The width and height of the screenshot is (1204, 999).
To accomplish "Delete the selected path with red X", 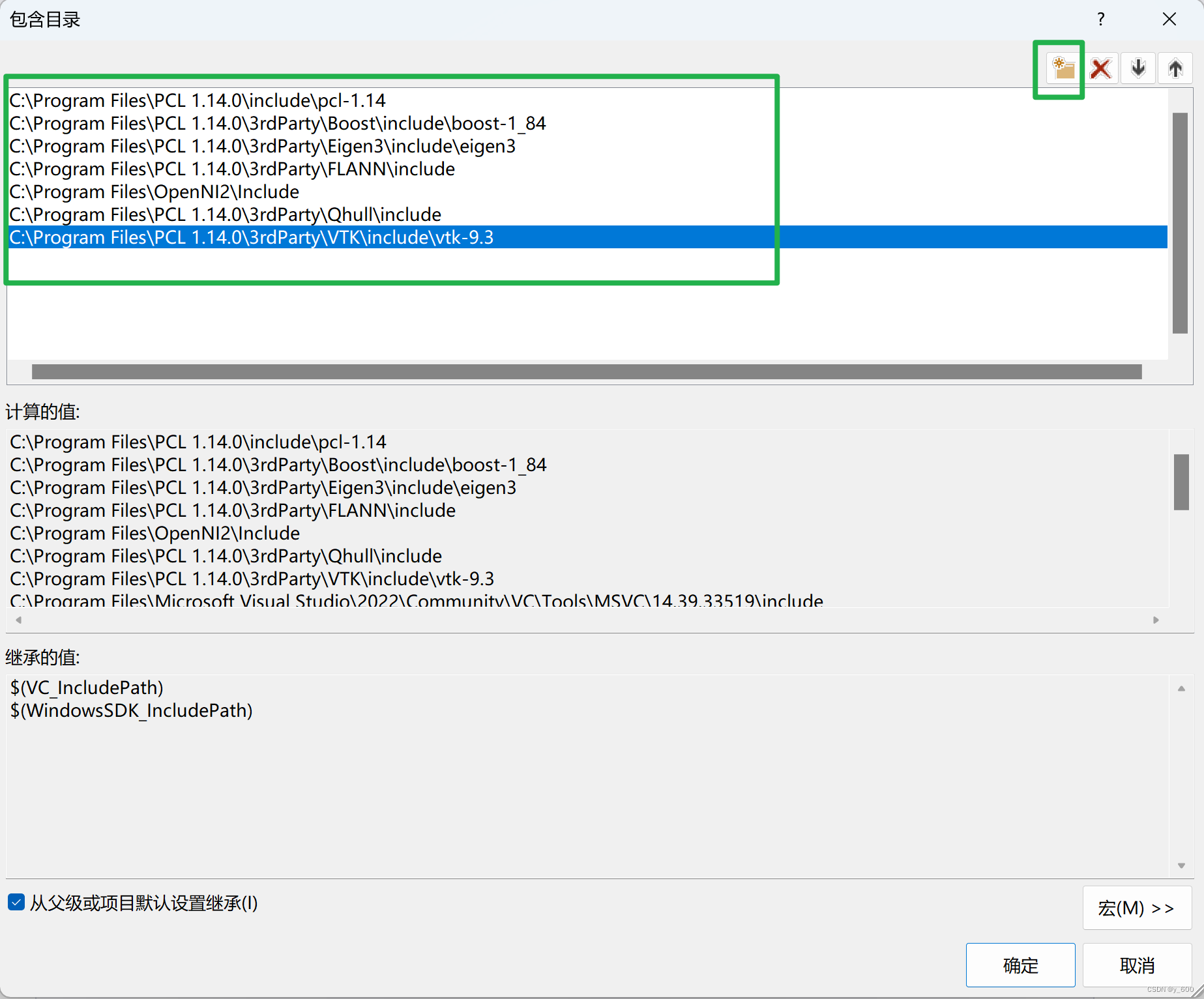I will click(1101, 68).
